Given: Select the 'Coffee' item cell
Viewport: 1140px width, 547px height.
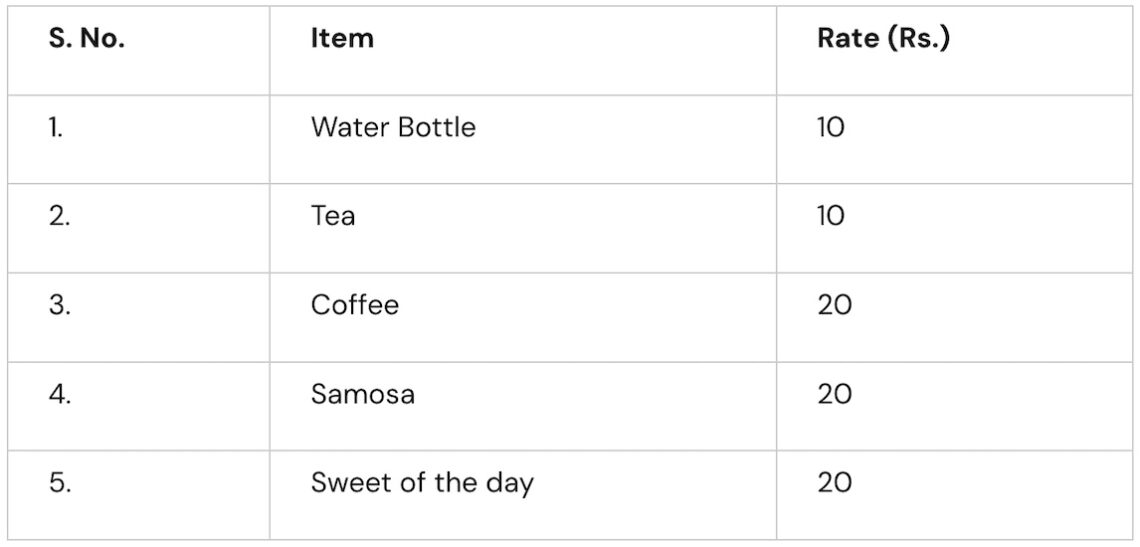Looking at the screenshot, I should [x=355, y=305].
